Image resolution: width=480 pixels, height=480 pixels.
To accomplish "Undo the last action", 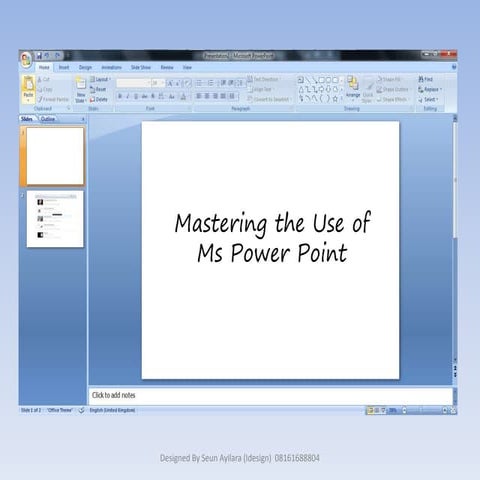I will (x=47, y=55).
